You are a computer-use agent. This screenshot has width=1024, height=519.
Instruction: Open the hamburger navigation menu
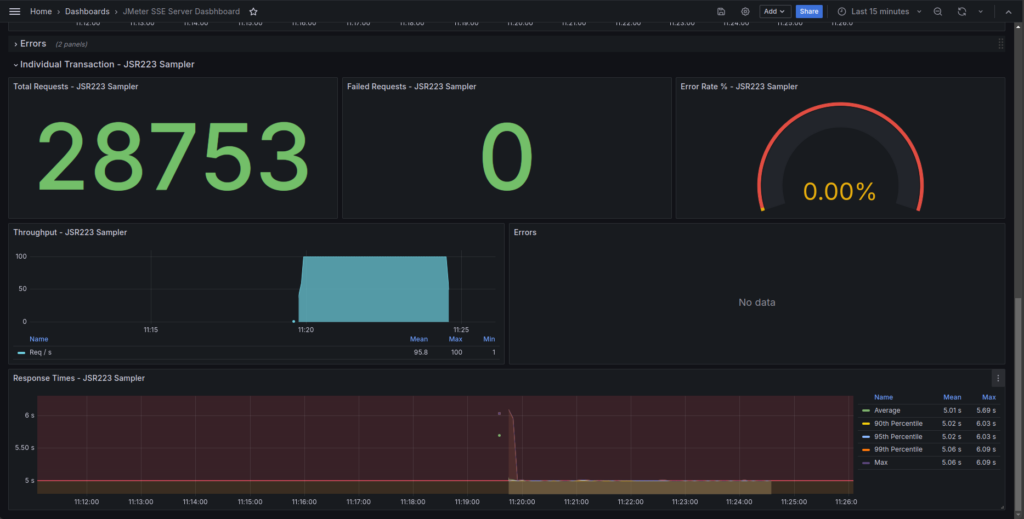coord(14,12)
